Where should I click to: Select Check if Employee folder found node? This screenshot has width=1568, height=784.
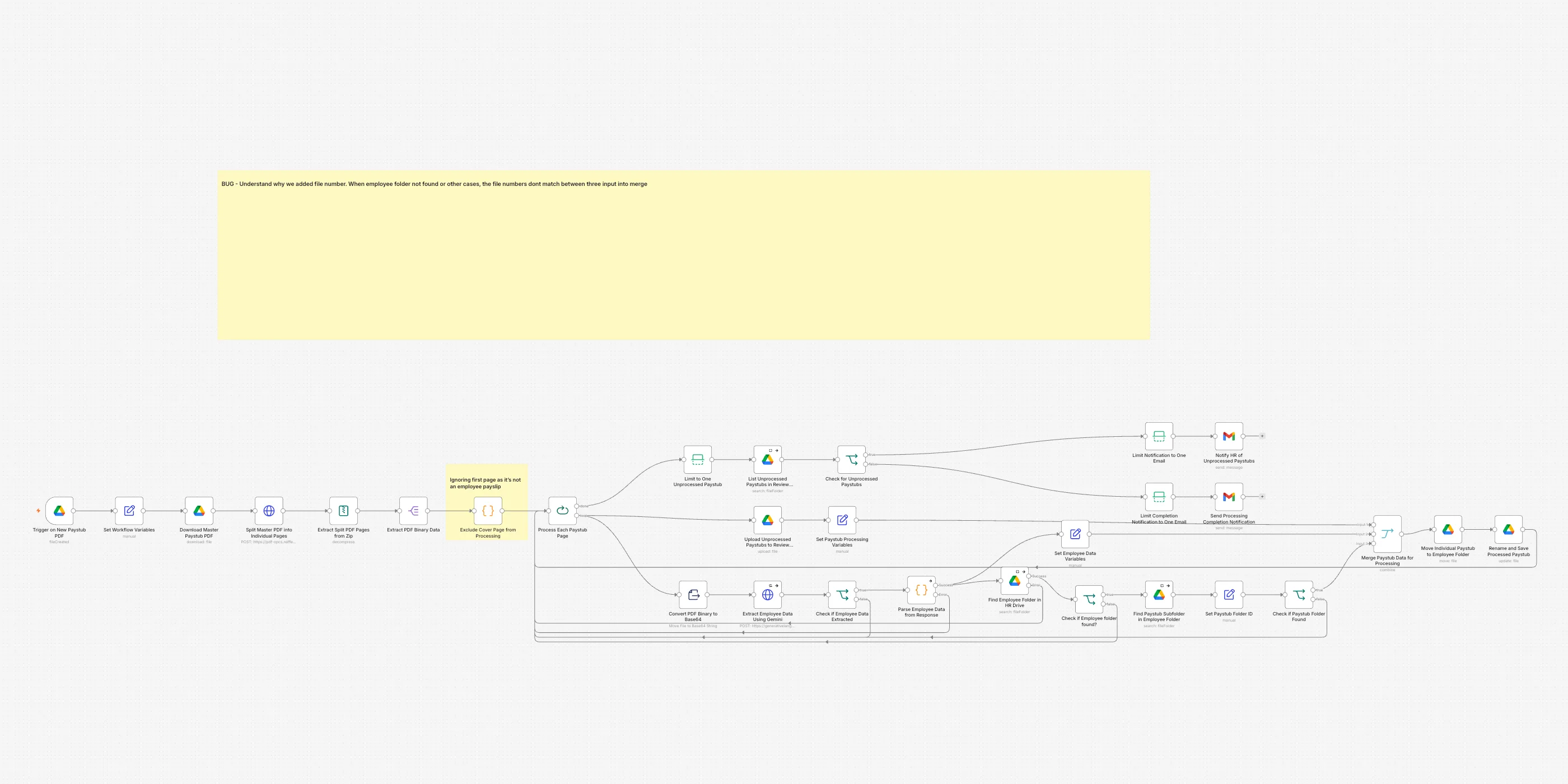(1089, 600)
